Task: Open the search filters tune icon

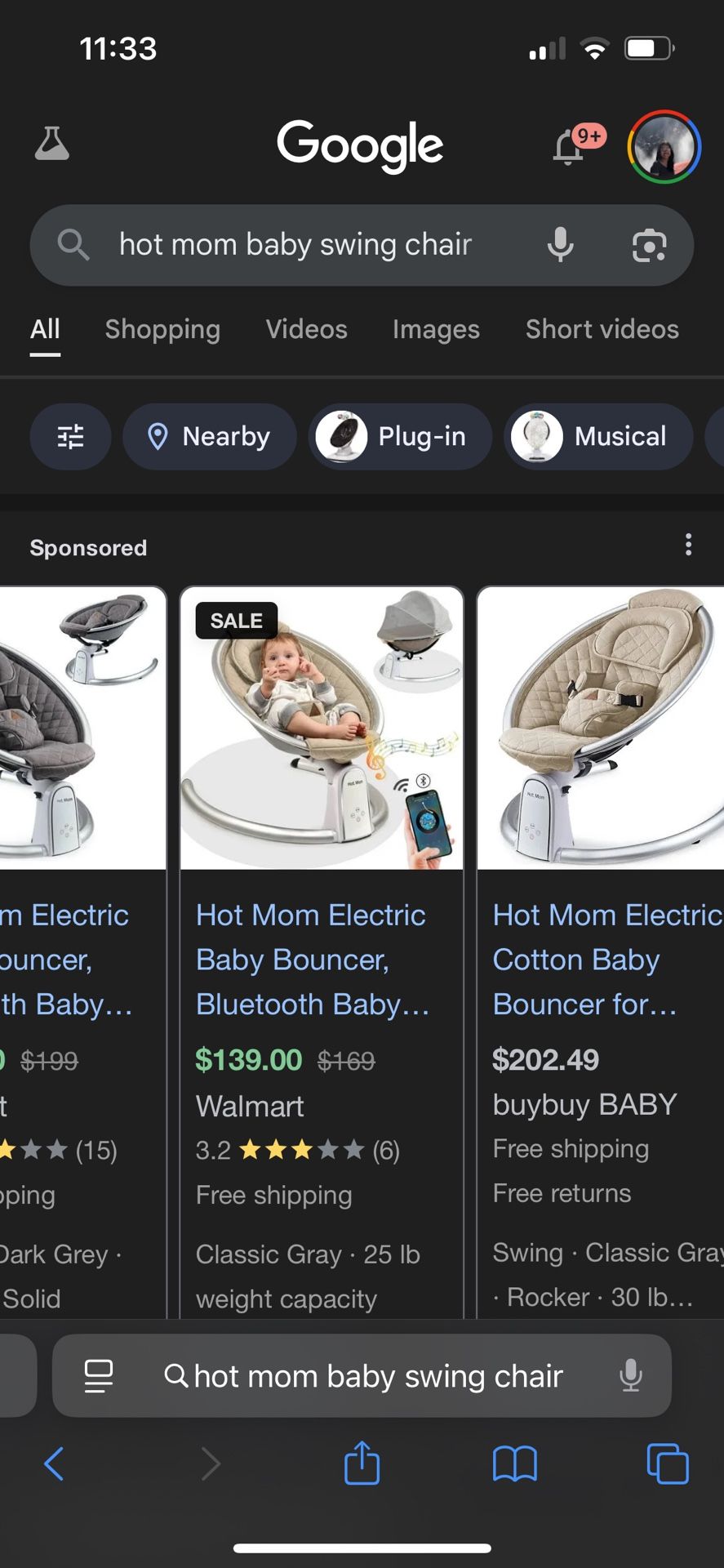Action: click(71, 437)
